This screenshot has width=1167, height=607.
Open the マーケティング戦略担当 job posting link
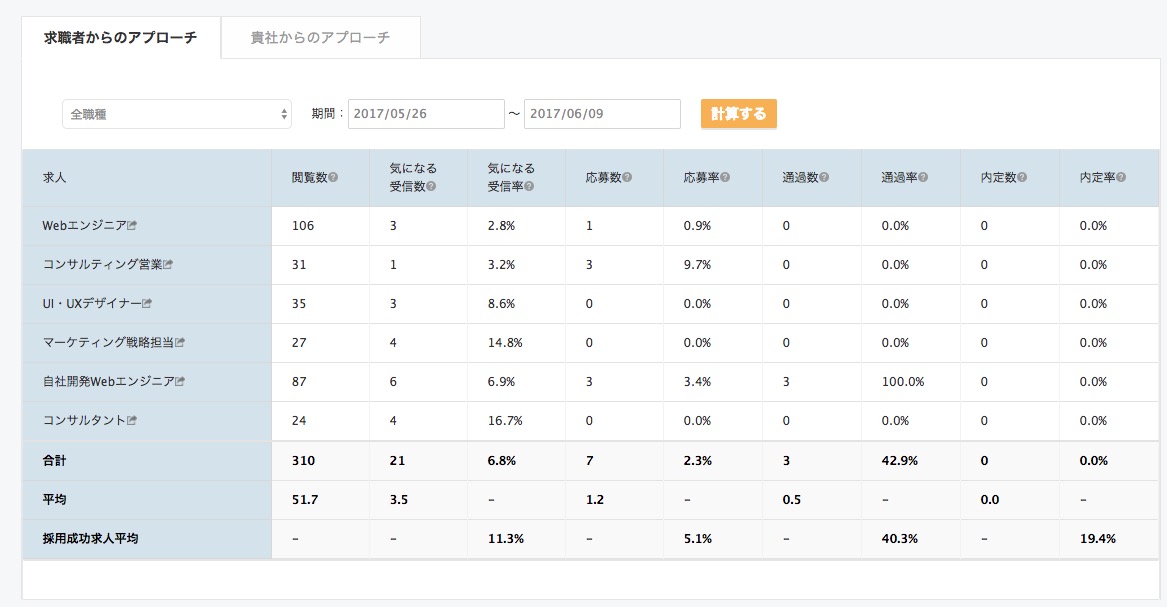(109, 342)
